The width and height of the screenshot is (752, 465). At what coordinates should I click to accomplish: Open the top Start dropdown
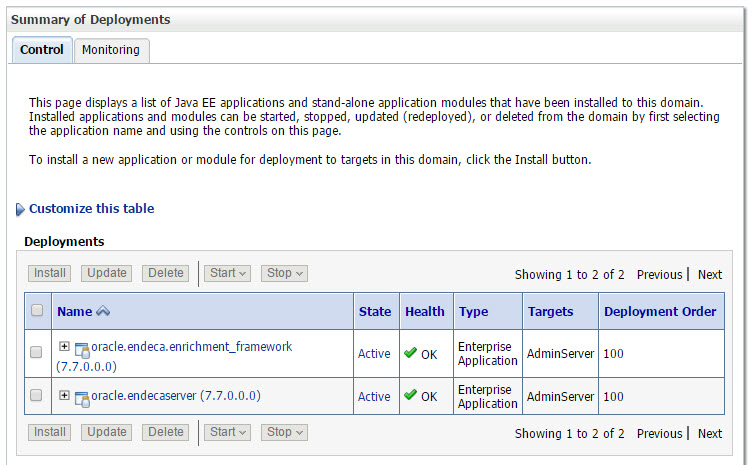227,273
